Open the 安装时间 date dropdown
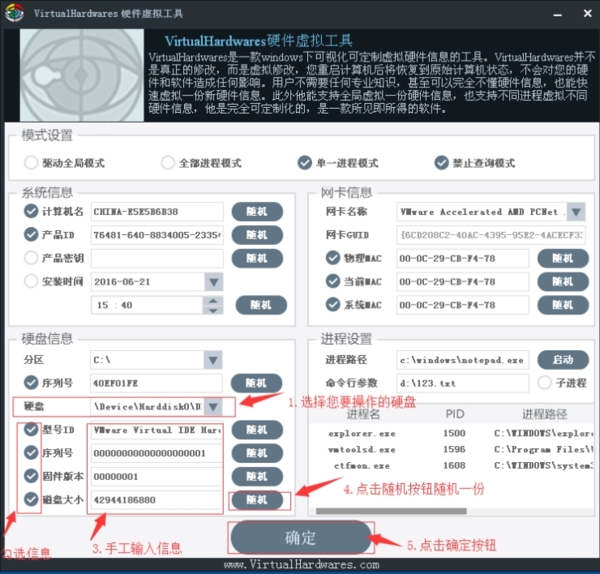 [x=214, y=282]
